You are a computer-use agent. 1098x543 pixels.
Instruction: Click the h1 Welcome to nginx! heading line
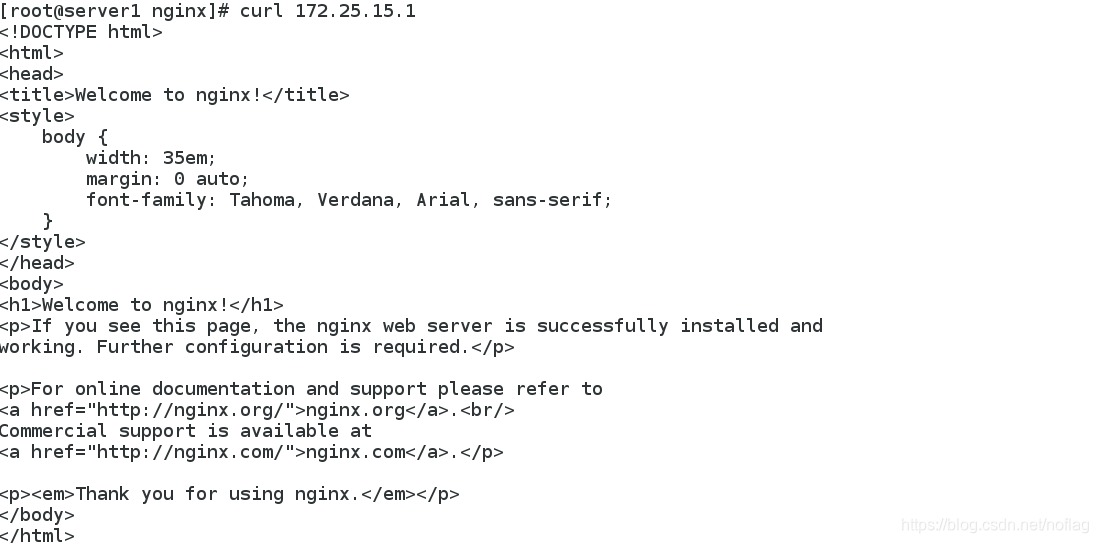141,305
